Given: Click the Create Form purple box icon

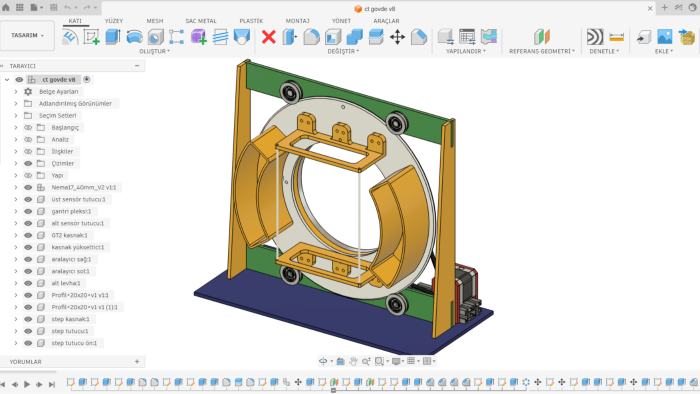Looking at the screenshot, I should point(198,37).
